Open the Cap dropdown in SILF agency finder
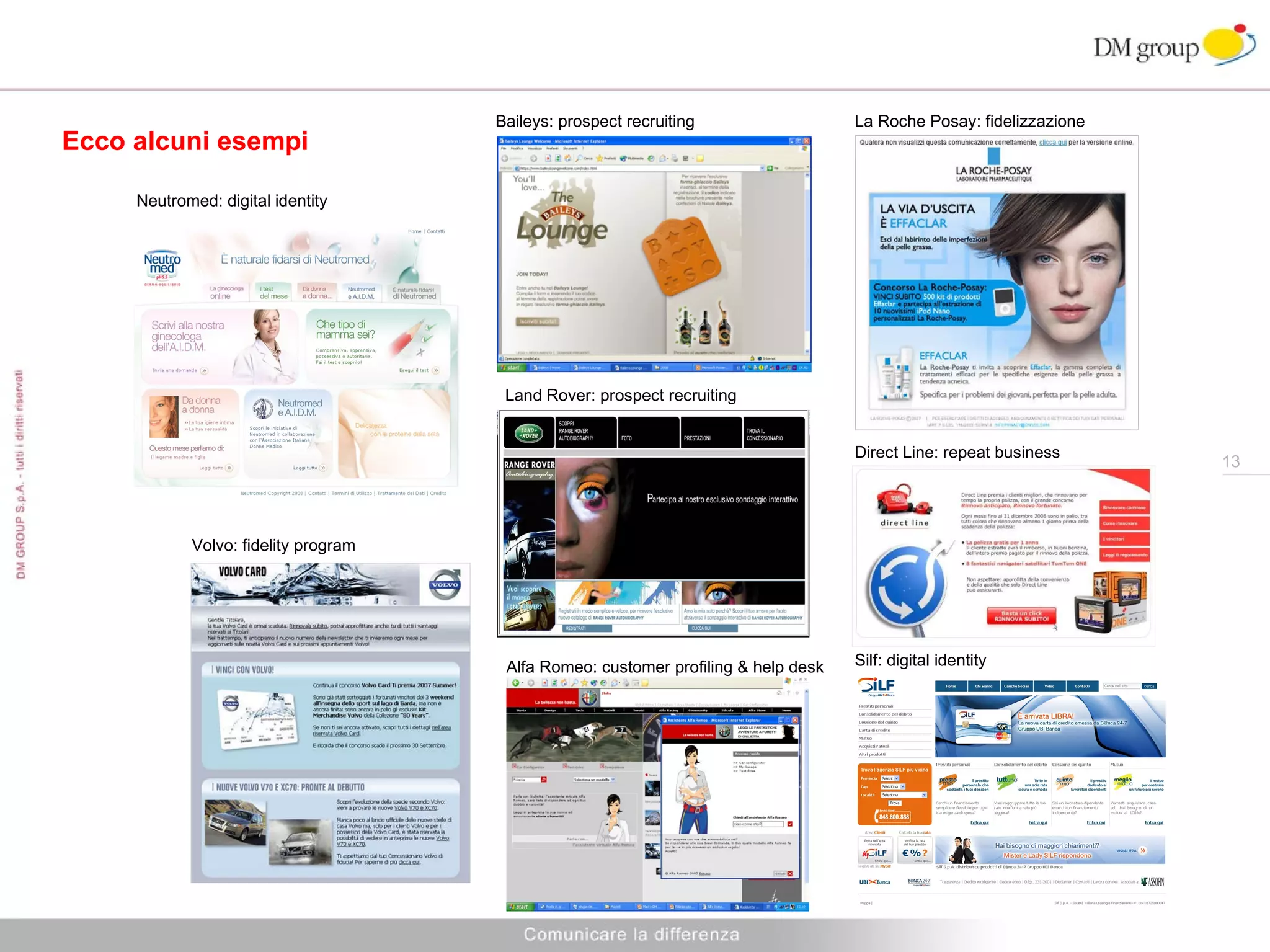This screenshot has width=1270, height=952. (x=893, y=786)
